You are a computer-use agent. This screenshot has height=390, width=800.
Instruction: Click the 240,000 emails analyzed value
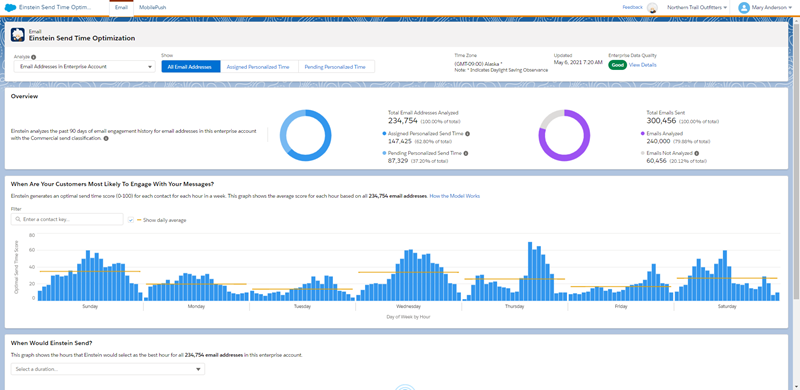(658, 141)
